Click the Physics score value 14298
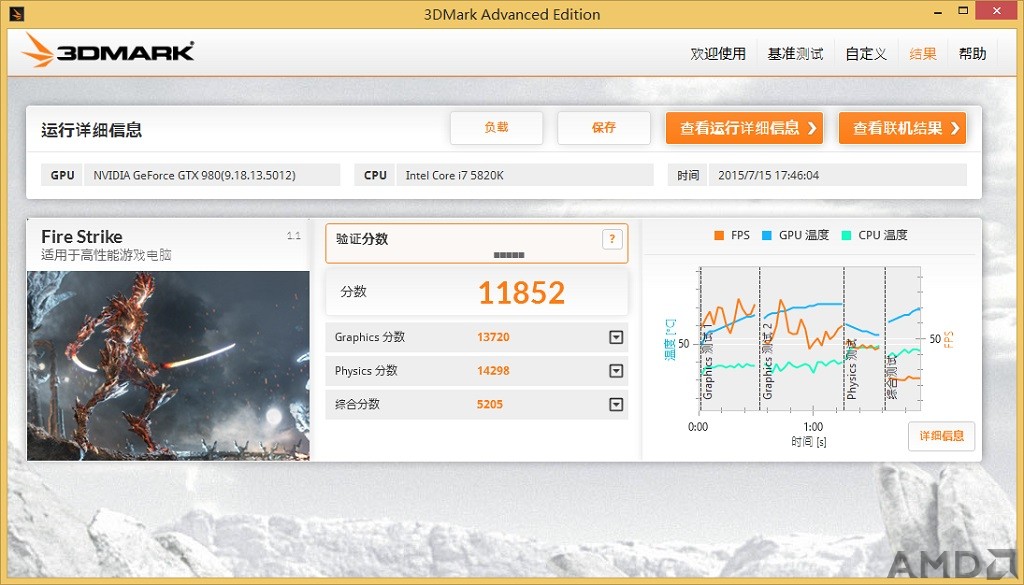 click(493, 371)
